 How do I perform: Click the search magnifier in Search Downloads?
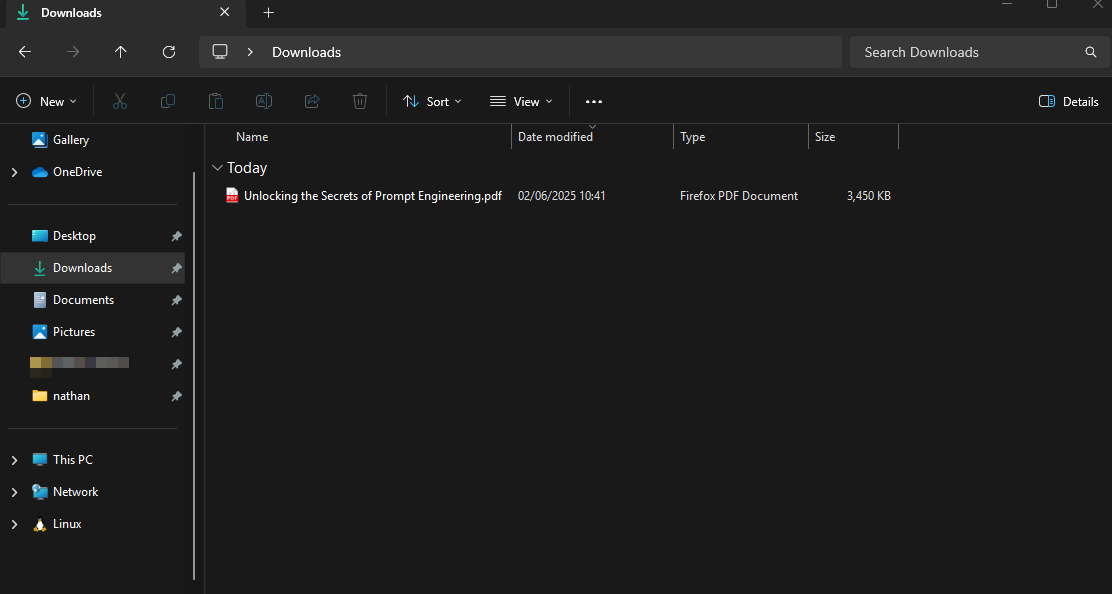[x=1090, y=51]
